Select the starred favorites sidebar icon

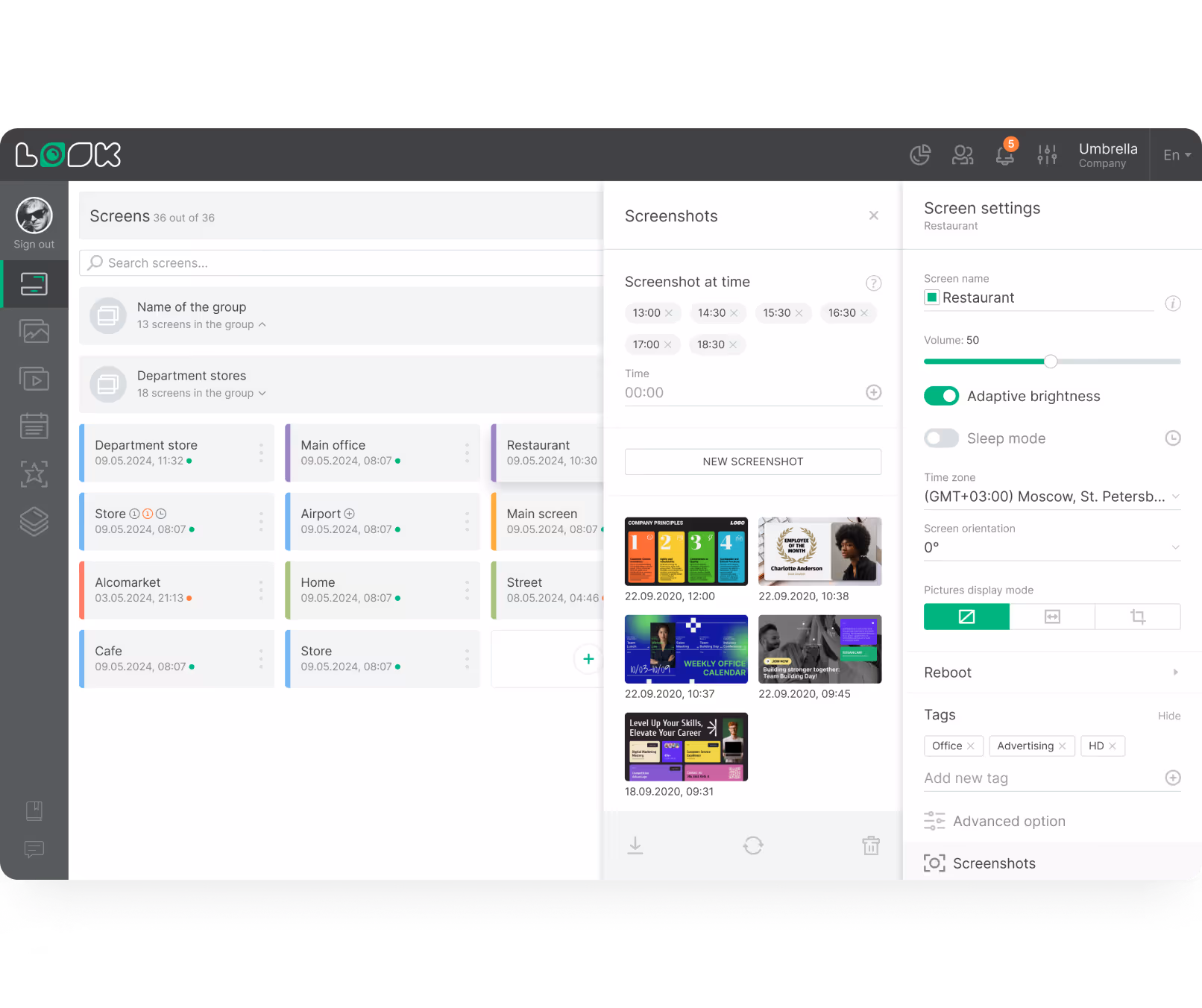[34, 474]
